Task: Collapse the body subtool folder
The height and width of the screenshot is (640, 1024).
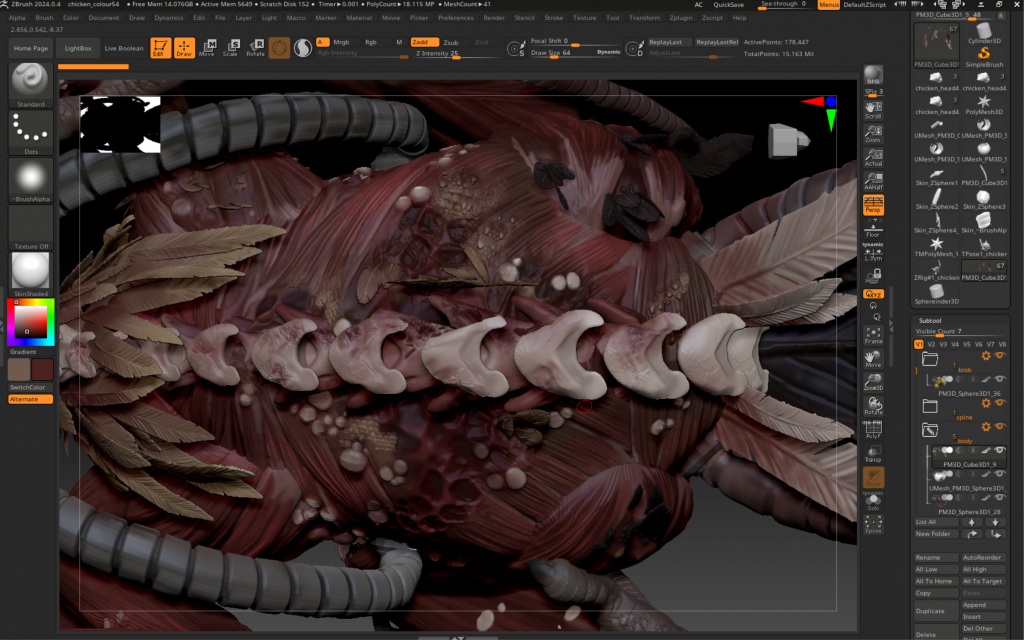Action: coord(930,430)
